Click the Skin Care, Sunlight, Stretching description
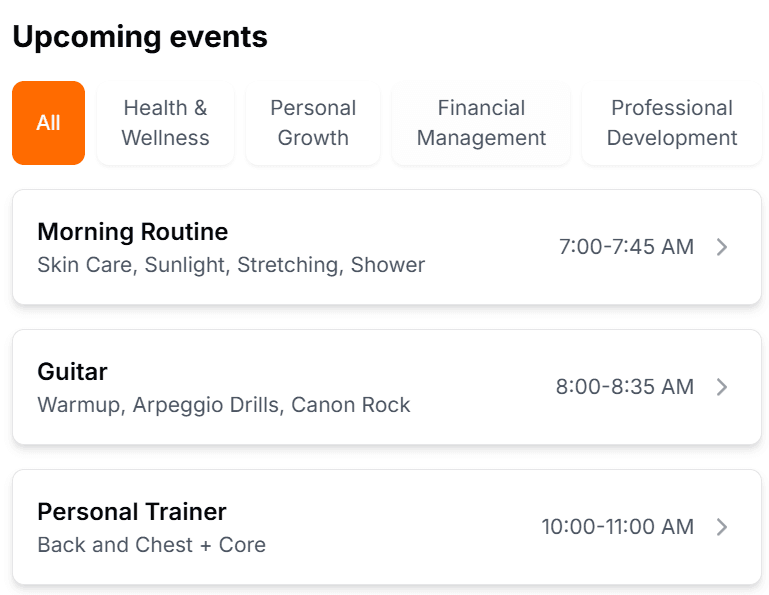The height and width of the screenshot is (595, 769). pos(231,265)
